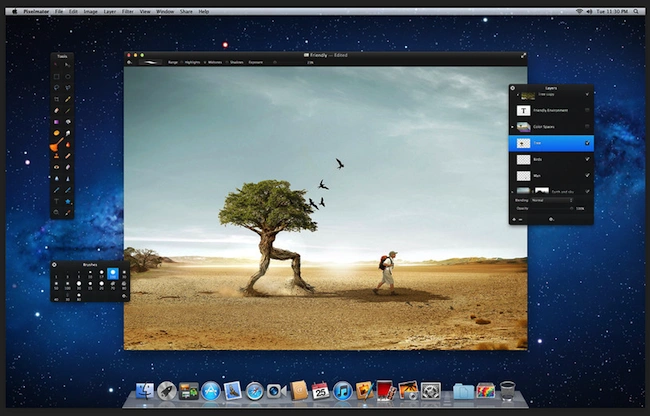Pick the brush preset labeled 17
Screen dimensions: 650x416
coord(101,274)
